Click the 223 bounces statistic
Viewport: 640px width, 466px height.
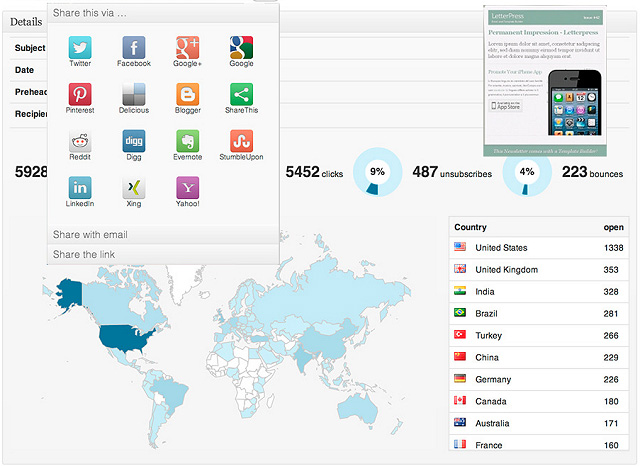pos(592,172)
